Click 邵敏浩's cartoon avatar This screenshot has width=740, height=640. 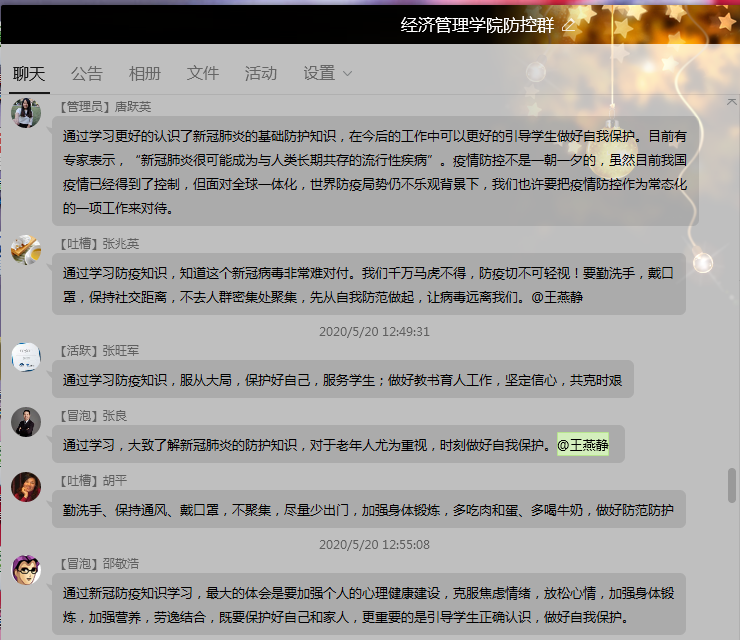26,570
